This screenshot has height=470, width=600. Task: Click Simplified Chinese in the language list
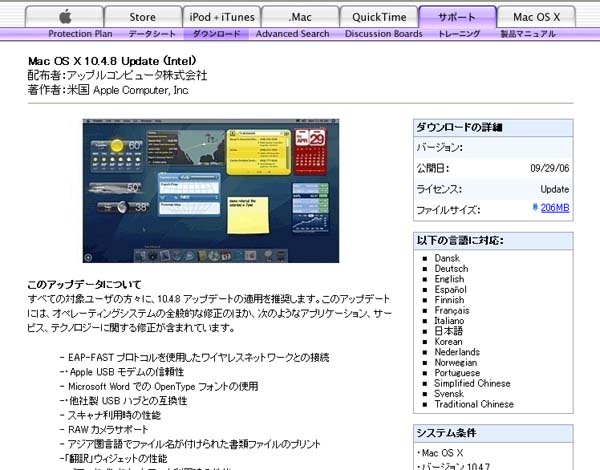click(x=472, y=383)
